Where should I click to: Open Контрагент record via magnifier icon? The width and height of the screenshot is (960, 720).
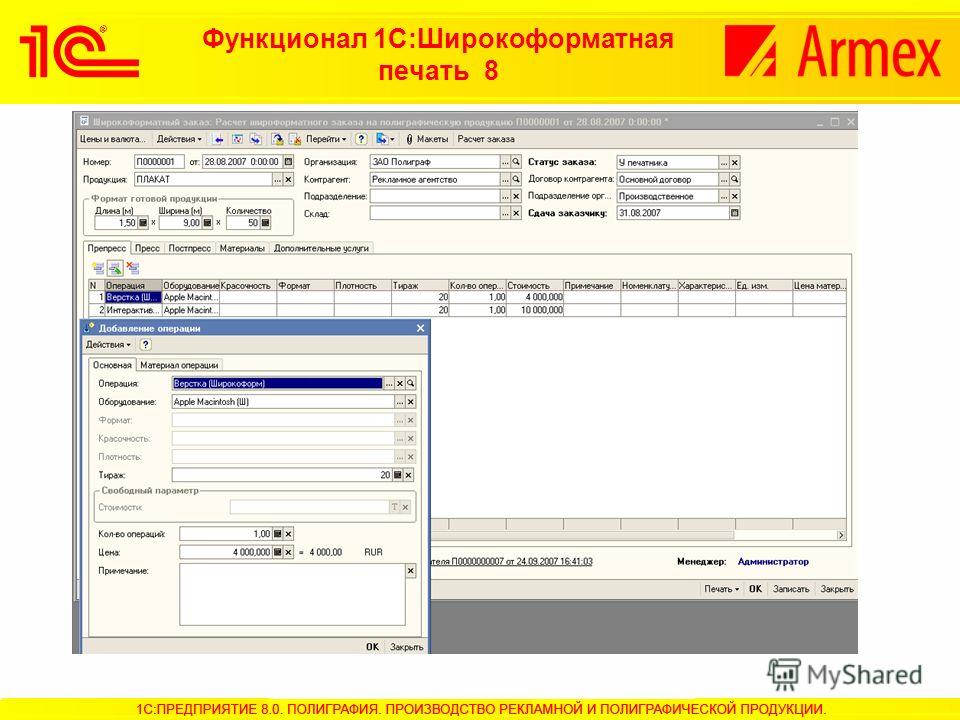[x=516, y=179]
